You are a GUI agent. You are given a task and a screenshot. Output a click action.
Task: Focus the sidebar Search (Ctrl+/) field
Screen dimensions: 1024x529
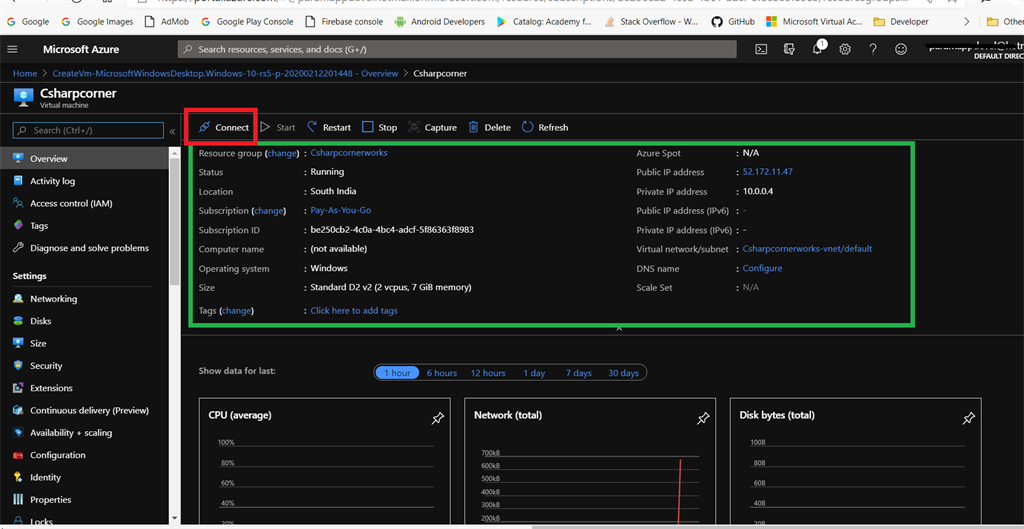click(88, 131)
